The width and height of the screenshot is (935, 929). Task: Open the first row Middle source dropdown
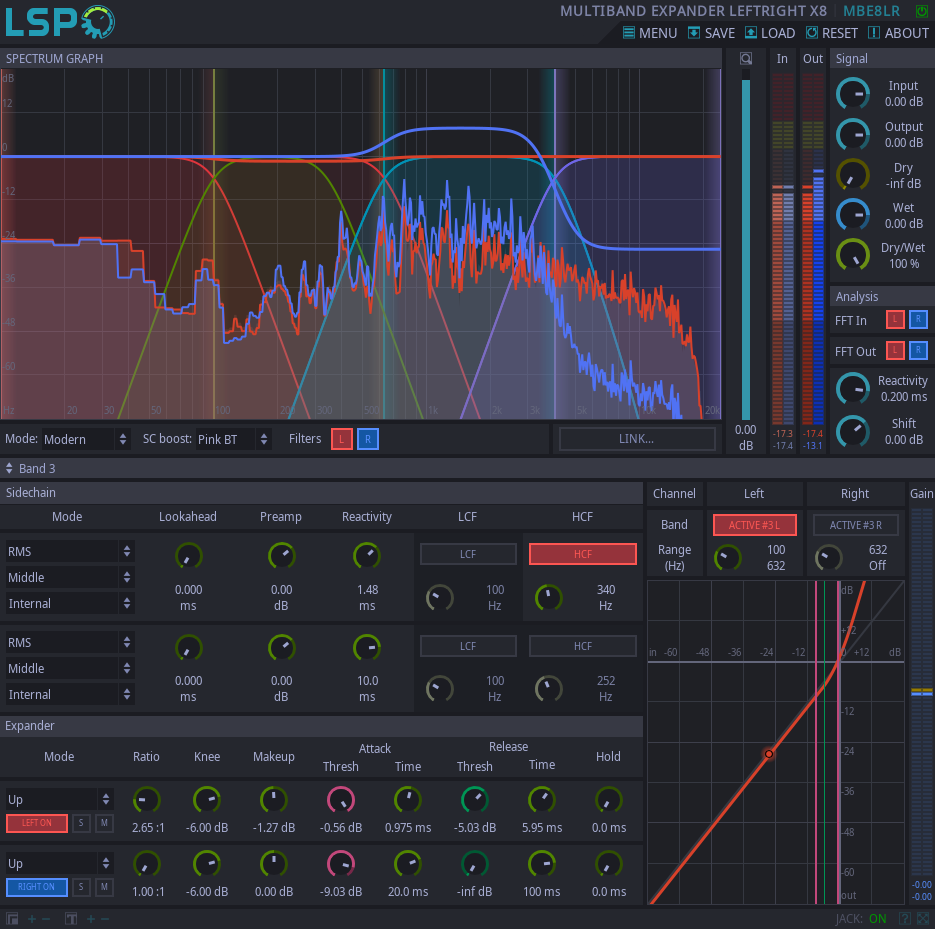pyautogui.click(x=69, y=577)
